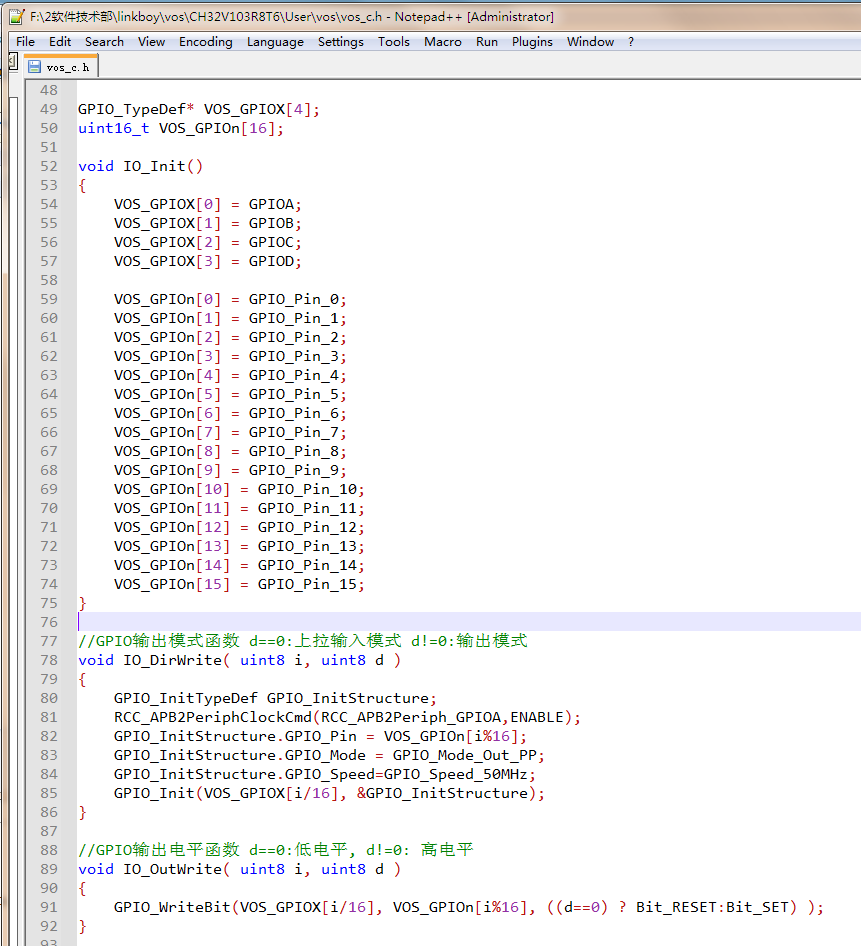Click line number 52 in the margin
Image resolution: width=861 pixels, height=946 pixels.
point(48,166)
